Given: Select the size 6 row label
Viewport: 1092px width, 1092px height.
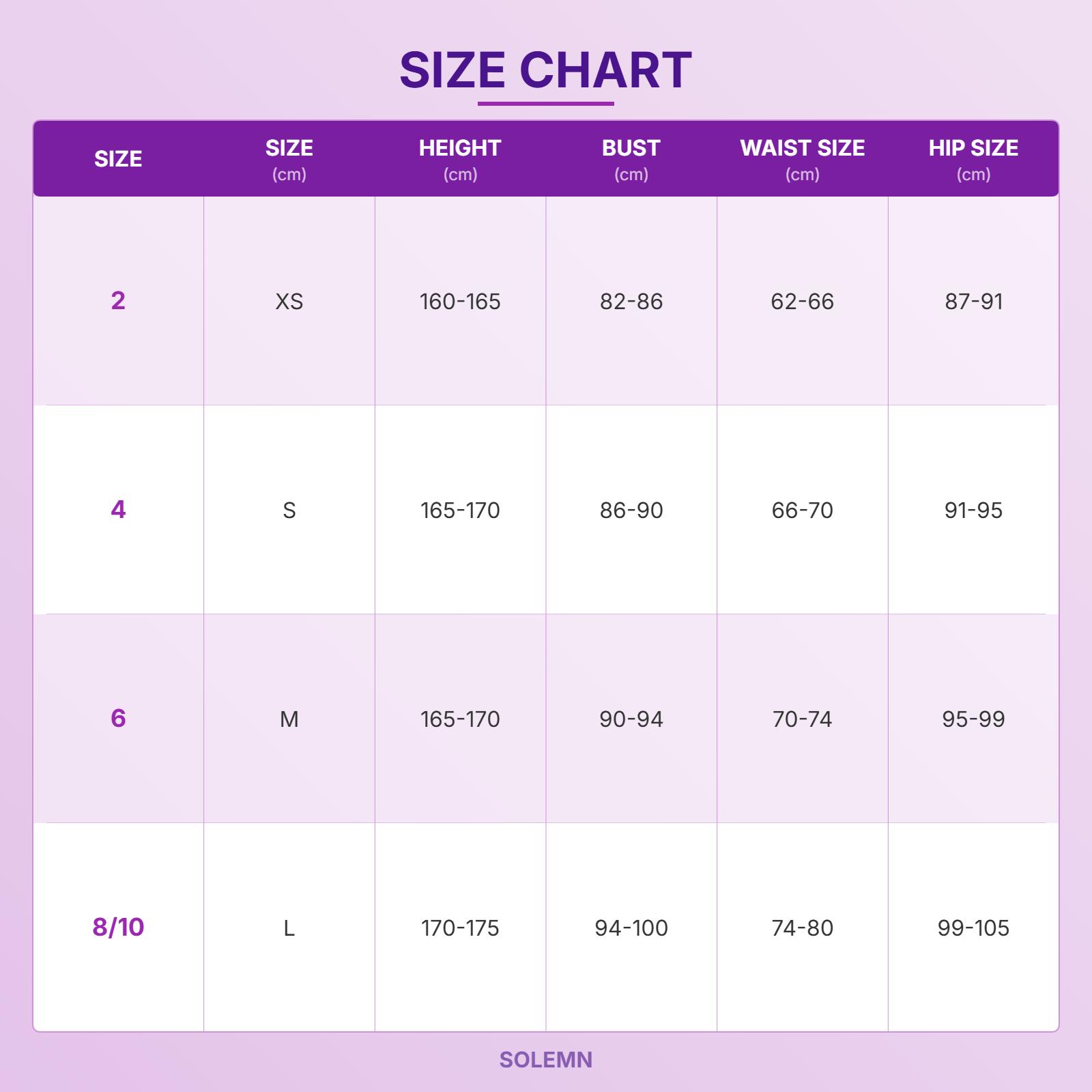Looking at the screenshot, I should pos(118,718).
